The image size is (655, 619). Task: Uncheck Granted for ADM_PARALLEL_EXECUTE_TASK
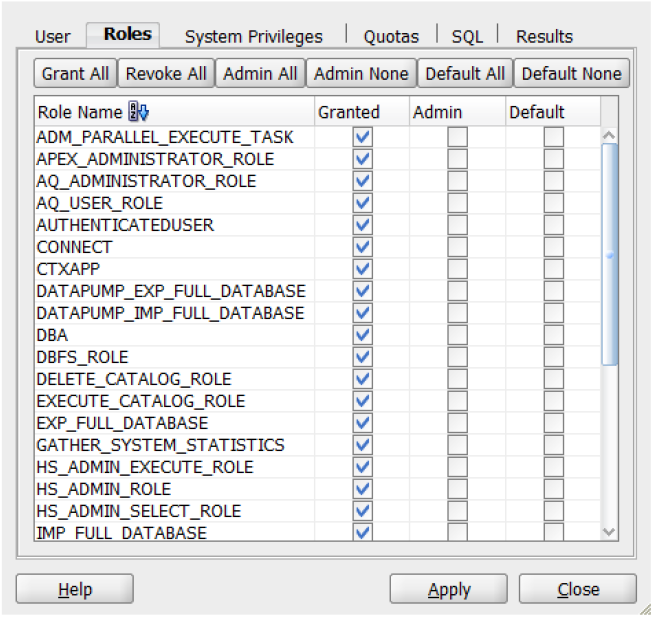coord(362,137)
